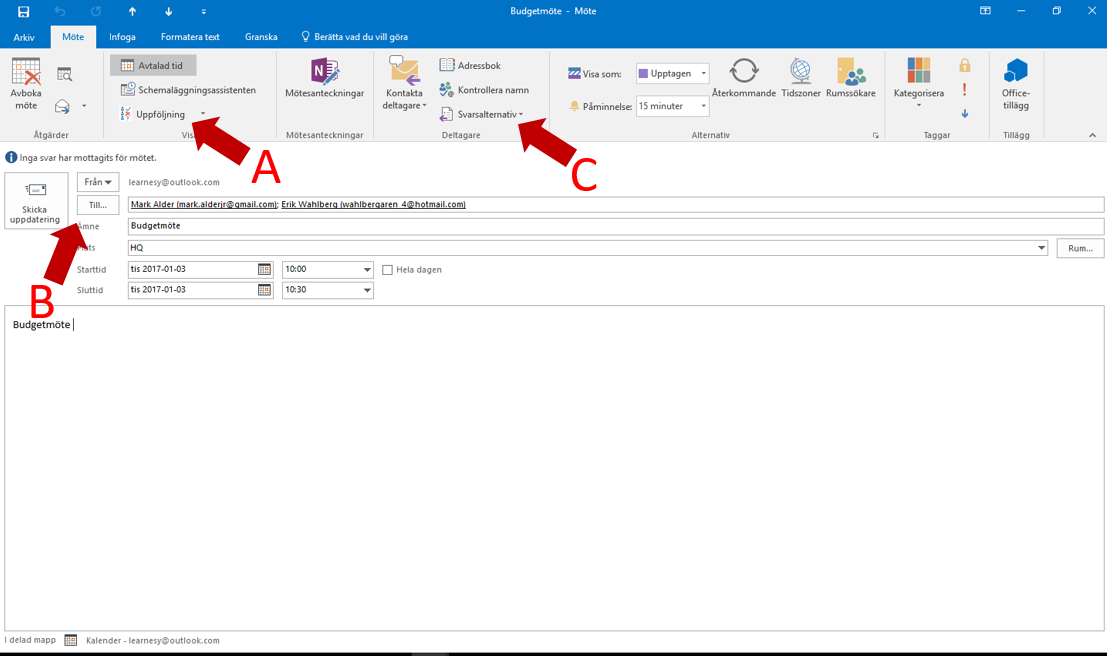
Task: Open Alternativ group dialog launcher
Action: (875, 135)
